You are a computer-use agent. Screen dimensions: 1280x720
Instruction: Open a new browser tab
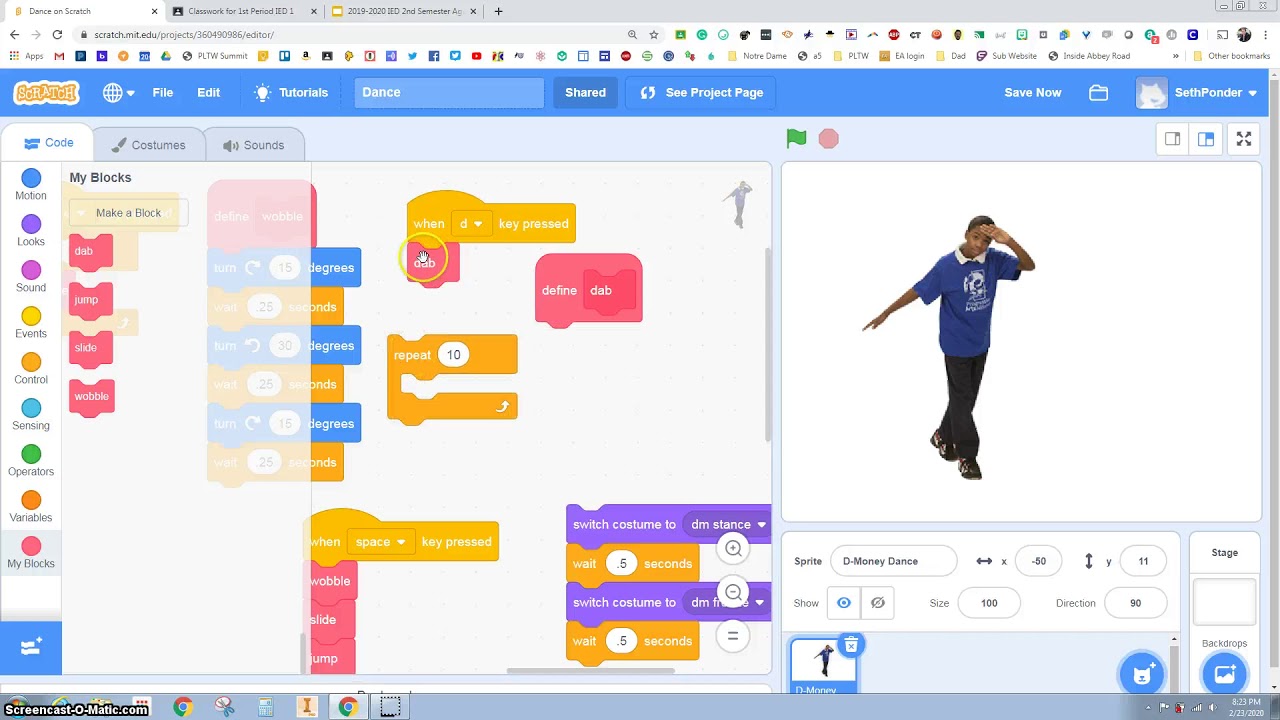point(498,11)
